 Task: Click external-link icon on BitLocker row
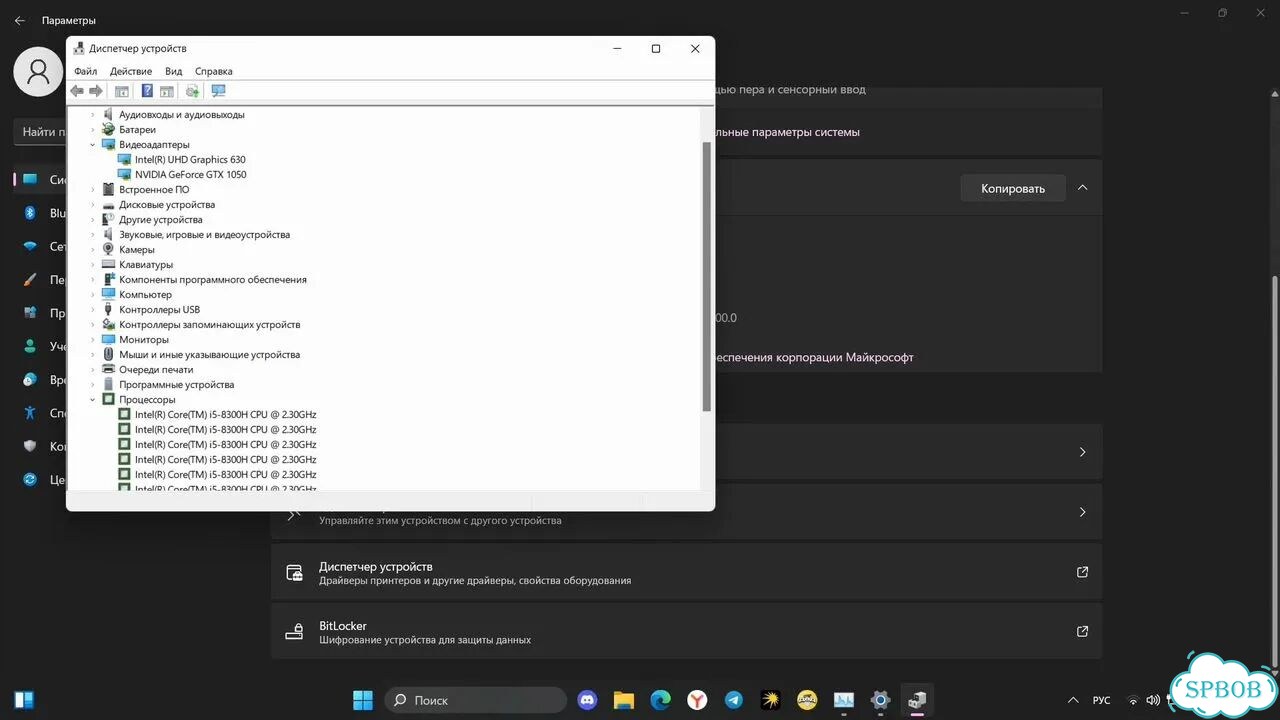click(1082, 631)
